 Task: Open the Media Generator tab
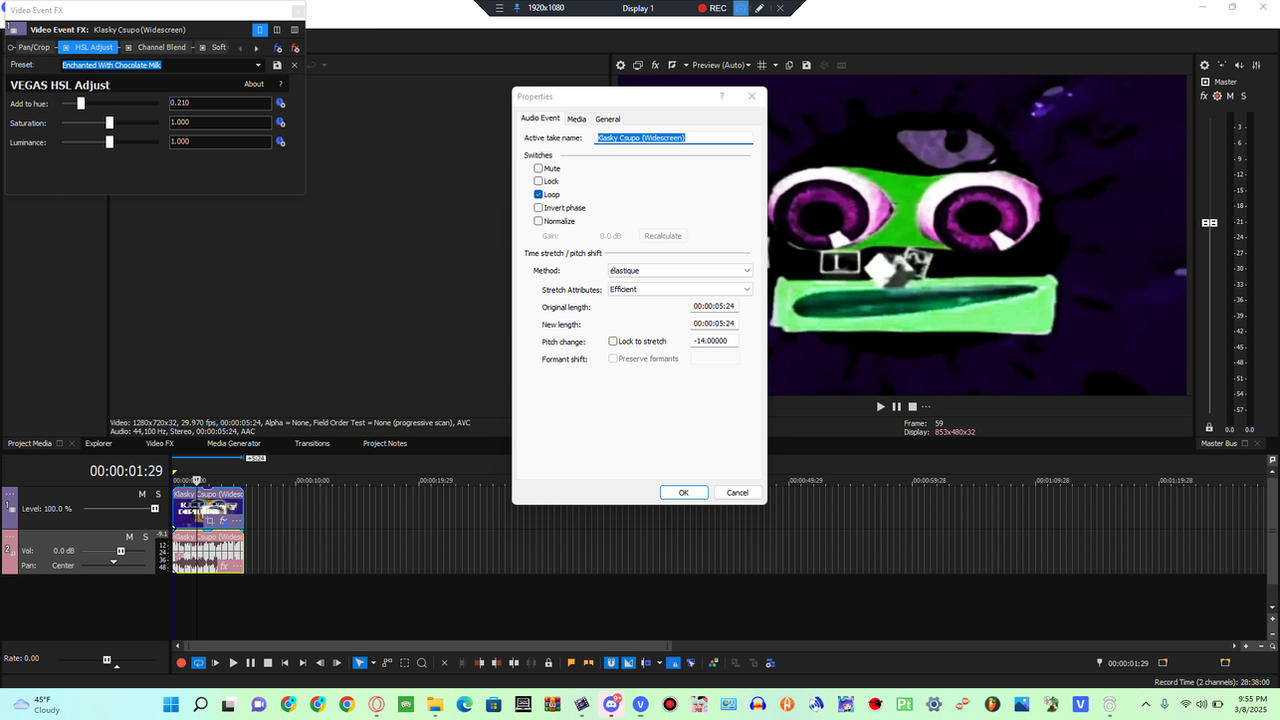pyautogui.click(x=234, y=443)
